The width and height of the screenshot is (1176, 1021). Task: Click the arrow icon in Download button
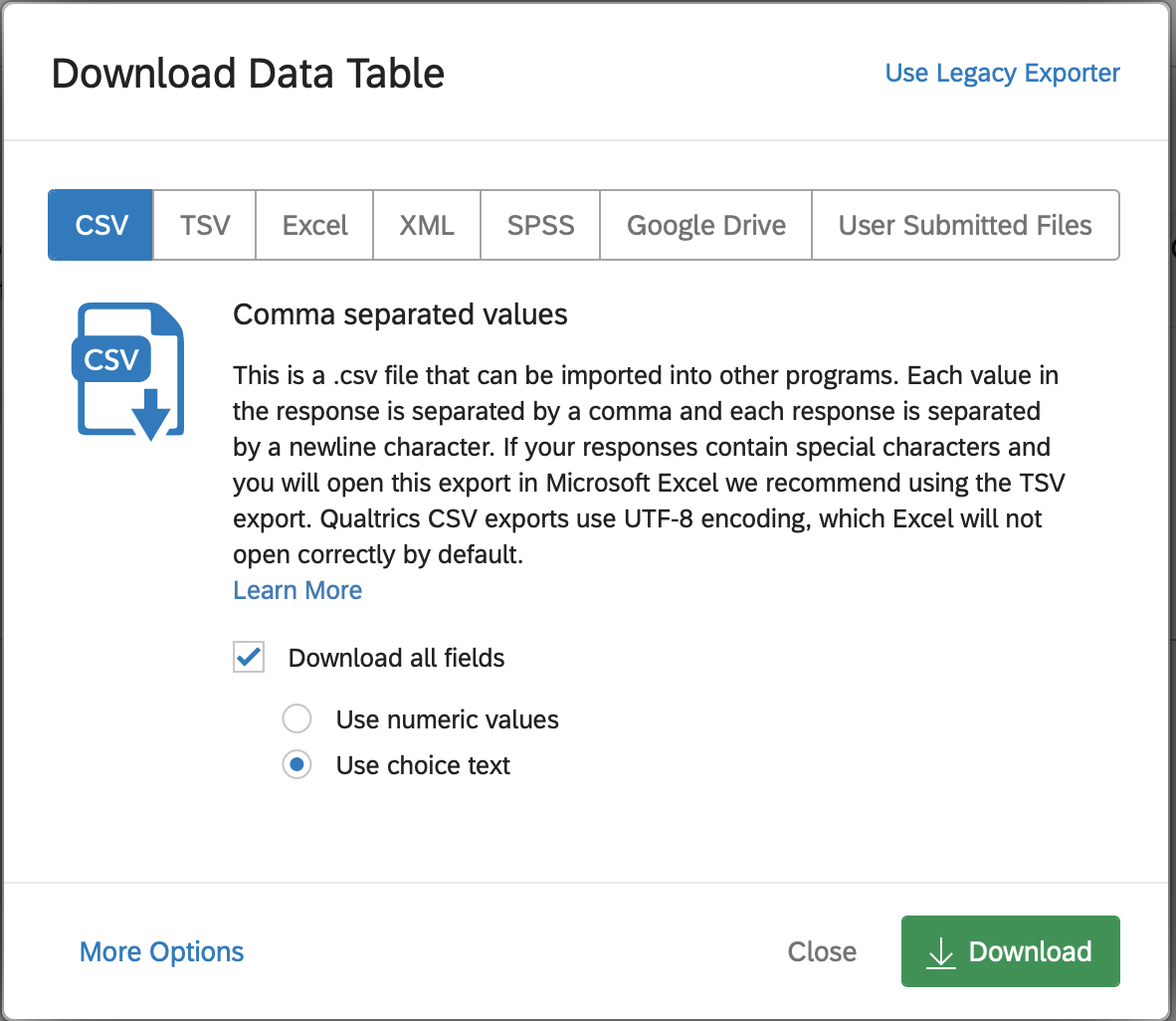point(940,952)
